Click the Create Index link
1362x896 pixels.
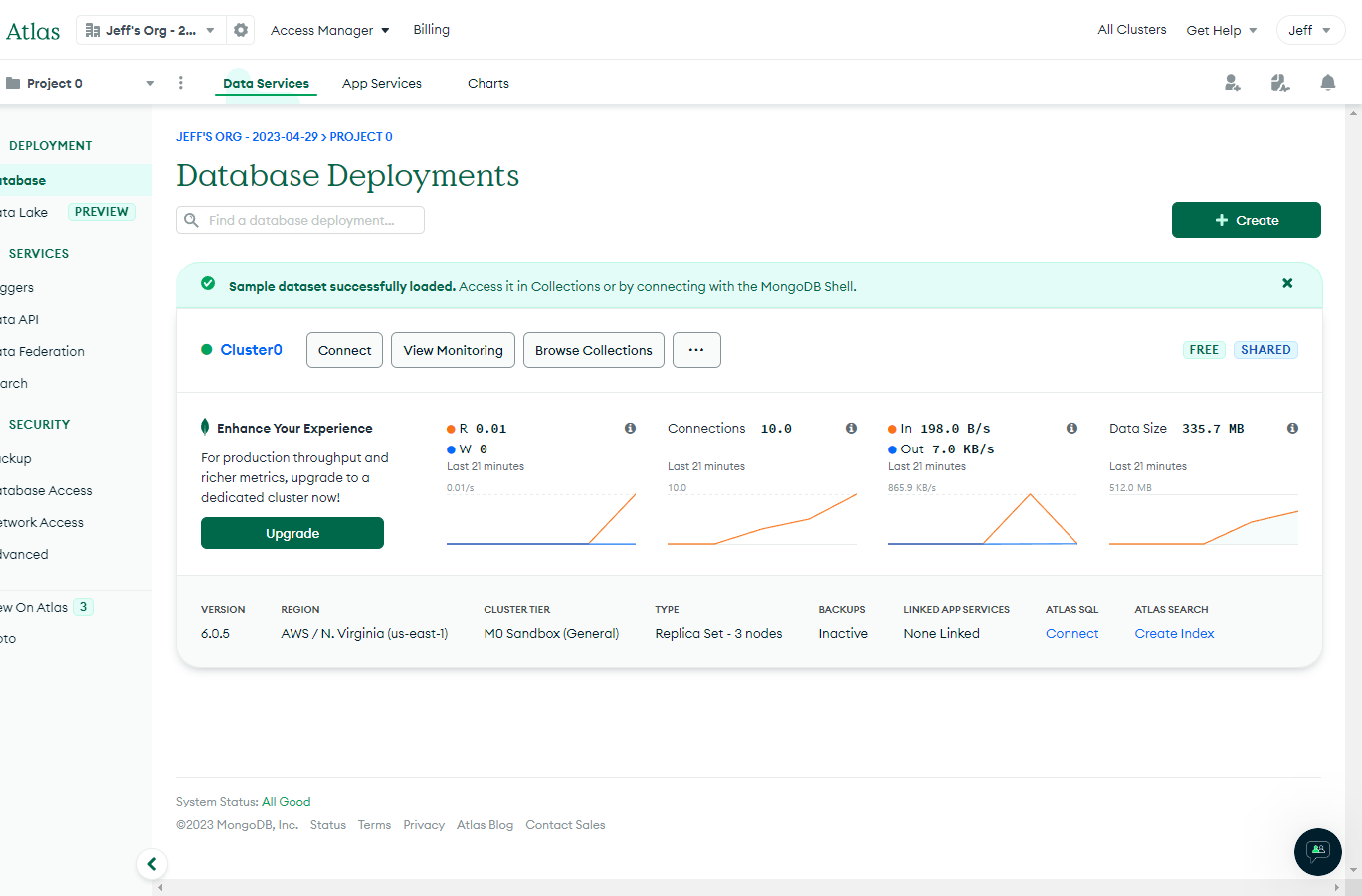point(1174,633)
